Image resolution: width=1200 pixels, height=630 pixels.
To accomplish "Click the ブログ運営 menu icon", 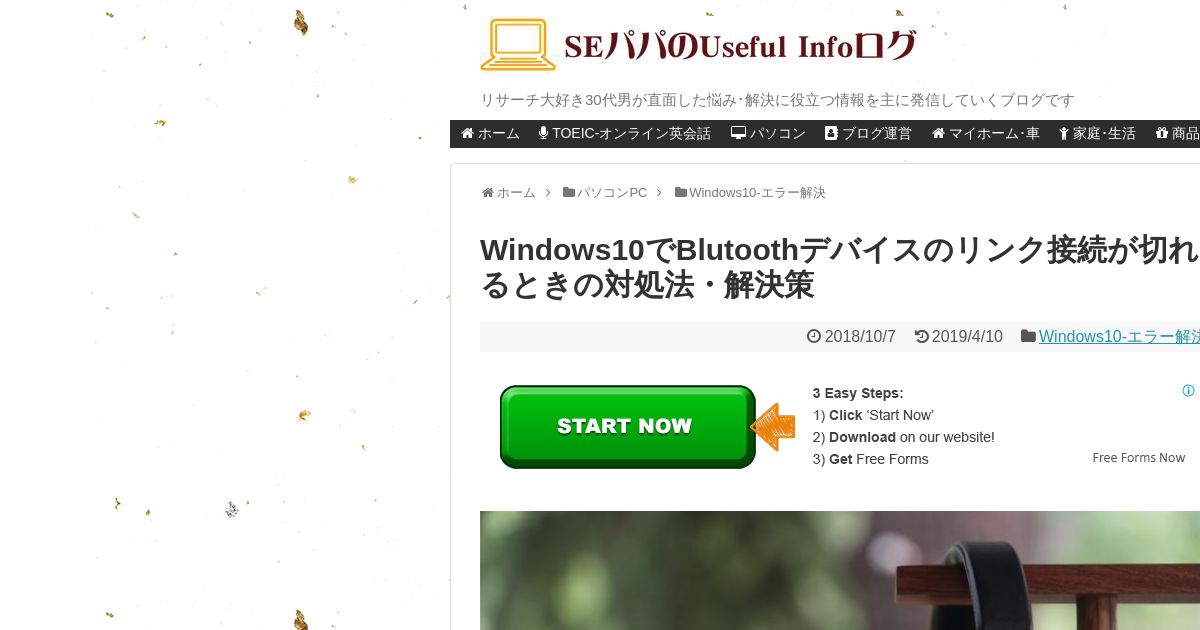I will (831, 133).
